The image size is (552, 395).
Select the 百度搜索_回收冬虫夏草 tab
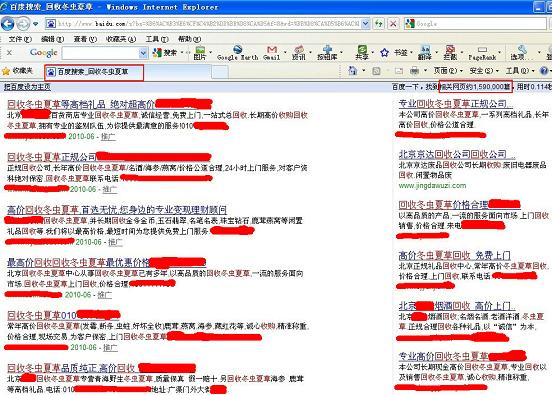[x=94, y=72]
